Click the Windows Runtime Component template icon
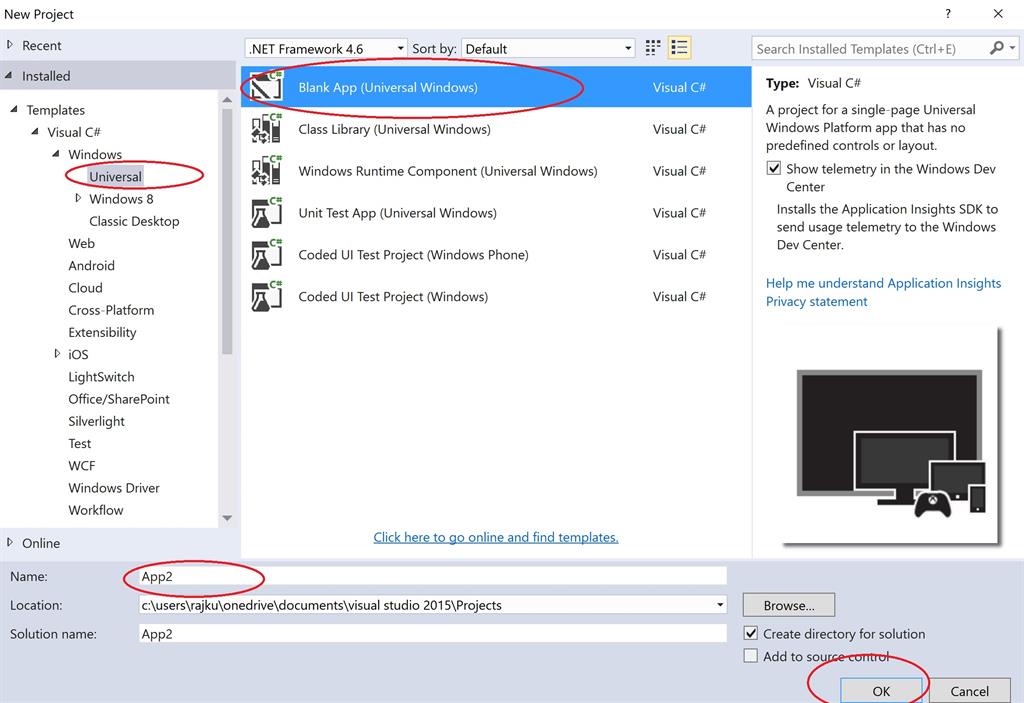 point(267,171)
